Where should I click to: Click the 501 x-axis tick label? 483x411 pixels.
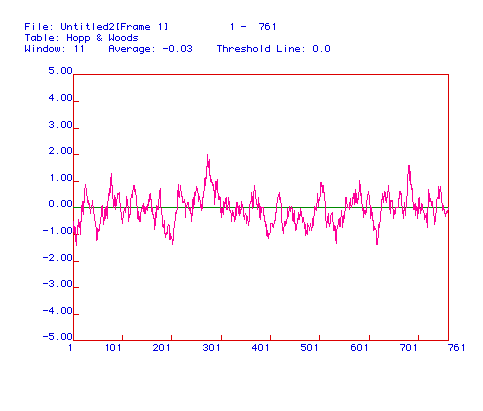click(x=309, y=348)
